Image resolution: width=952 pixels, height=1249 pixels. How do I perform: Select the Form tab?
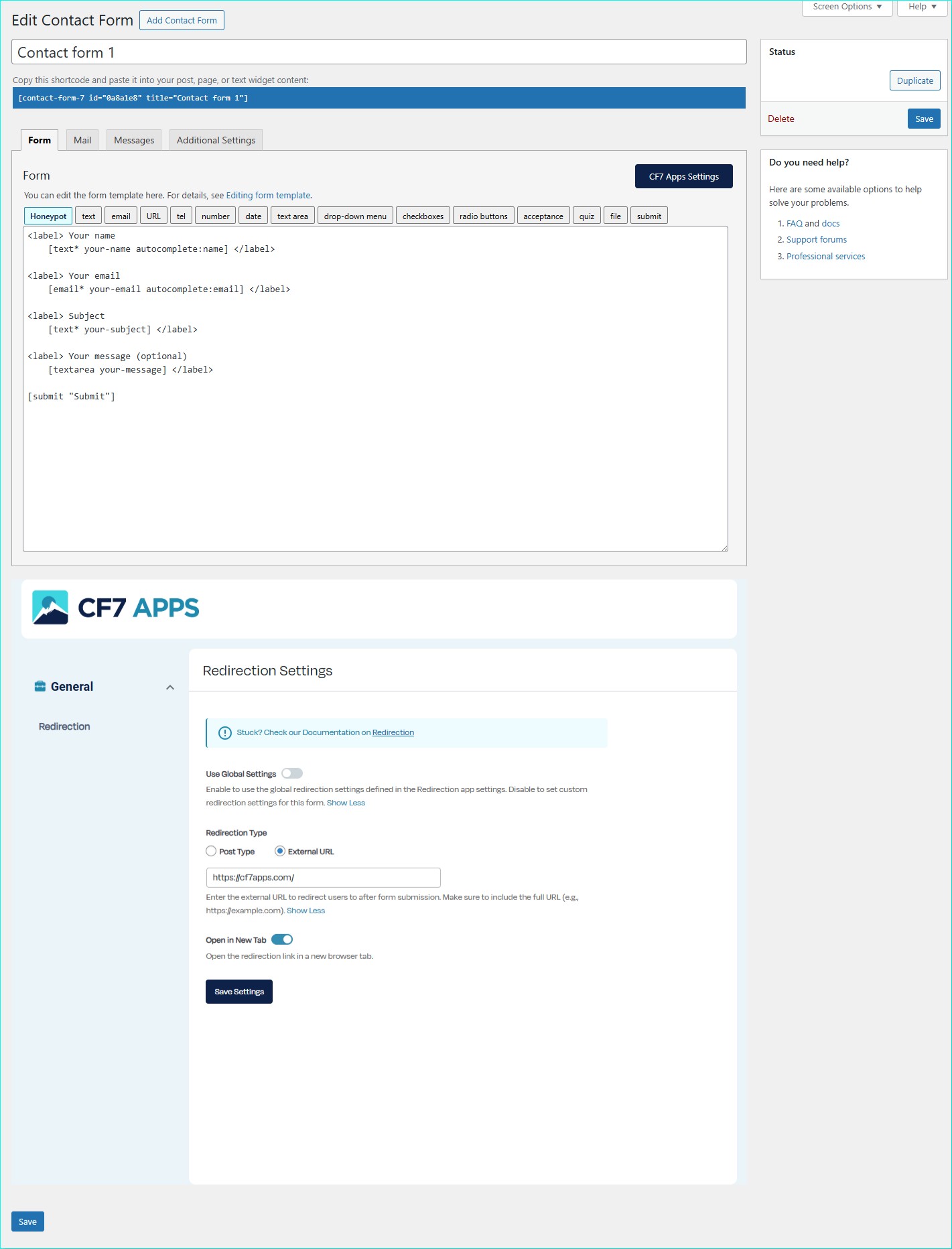40,140
